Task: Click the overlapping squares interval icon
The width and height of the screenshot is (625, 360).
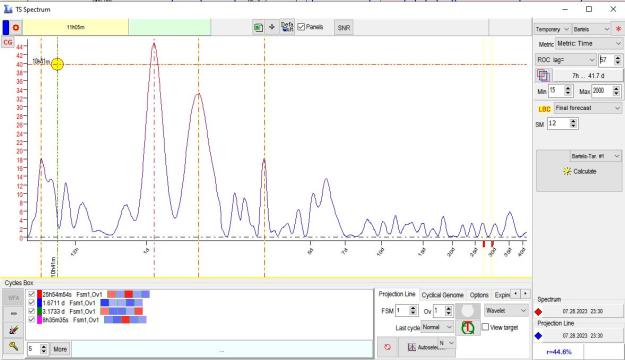Action: tap(543, 75)
